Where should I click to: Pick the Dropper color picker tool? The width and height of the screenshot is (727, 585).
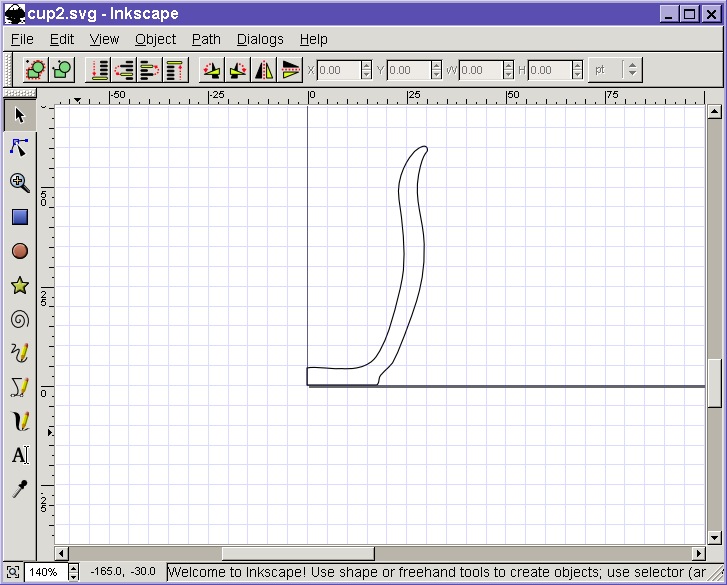pos(19,489)
